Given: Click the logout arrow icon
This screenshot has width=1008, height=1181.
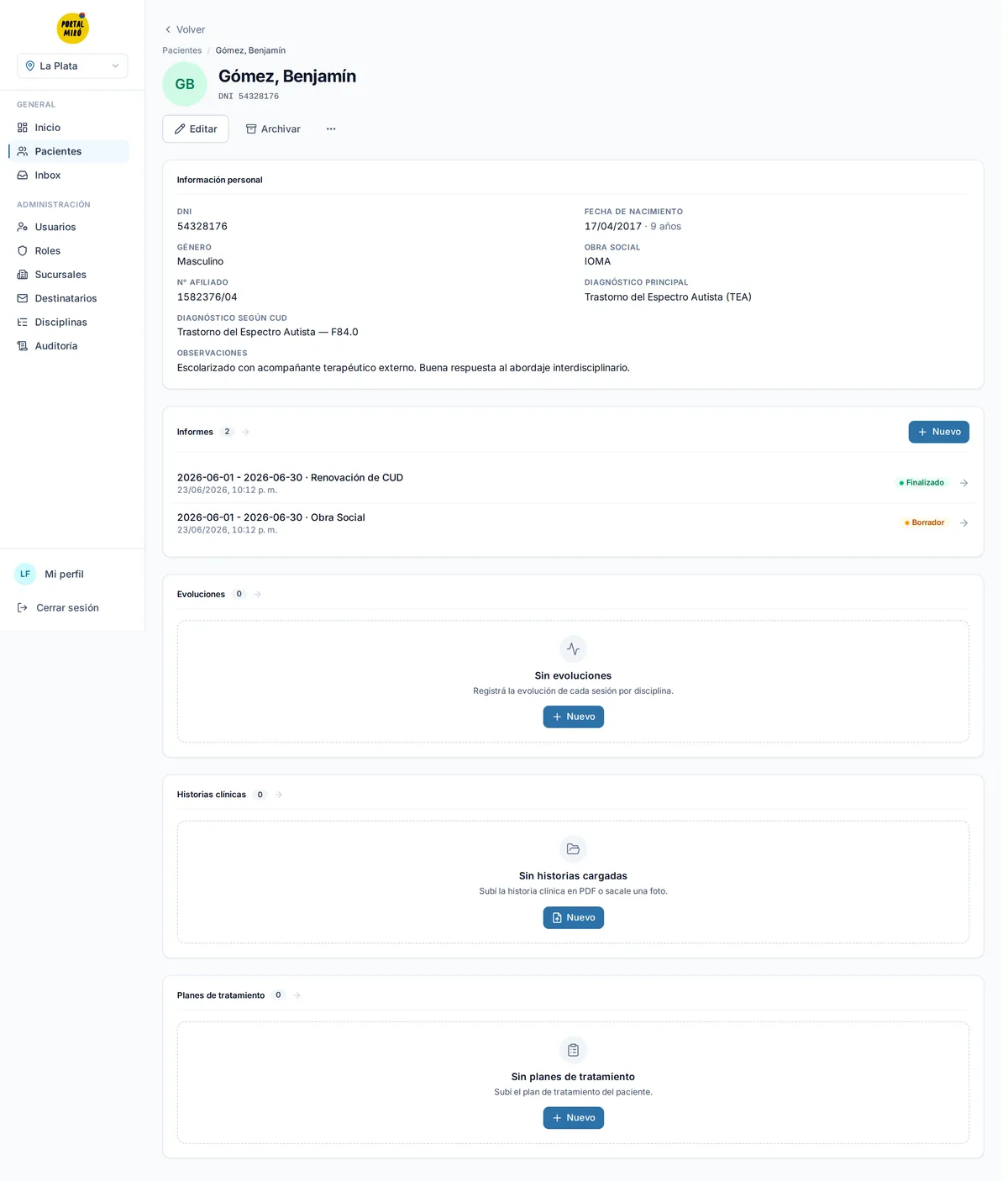Looking at the screenshot, I should pyautogui.click(x=23, y=607).
